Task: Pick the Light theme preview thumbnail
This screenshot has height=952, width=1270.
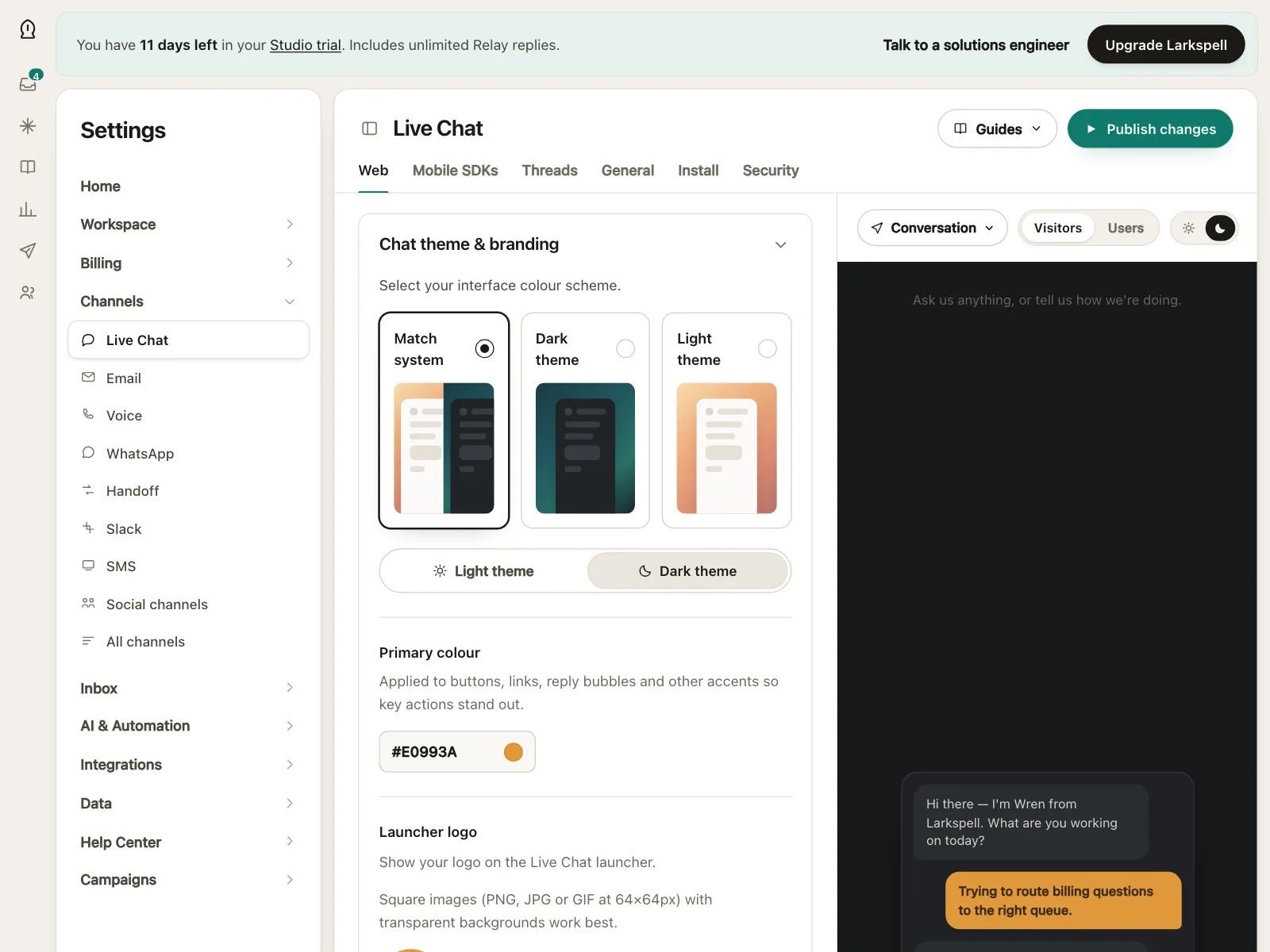Action: pos(726,448)
